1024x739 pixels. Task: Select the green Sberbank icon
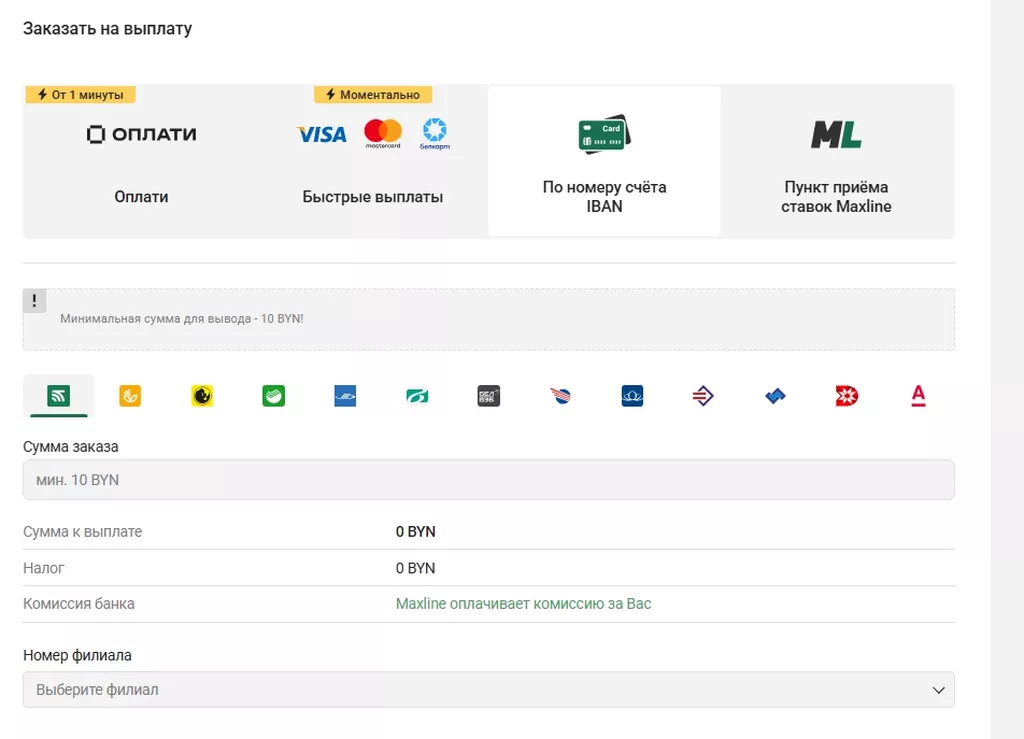(x=273, y=396)
